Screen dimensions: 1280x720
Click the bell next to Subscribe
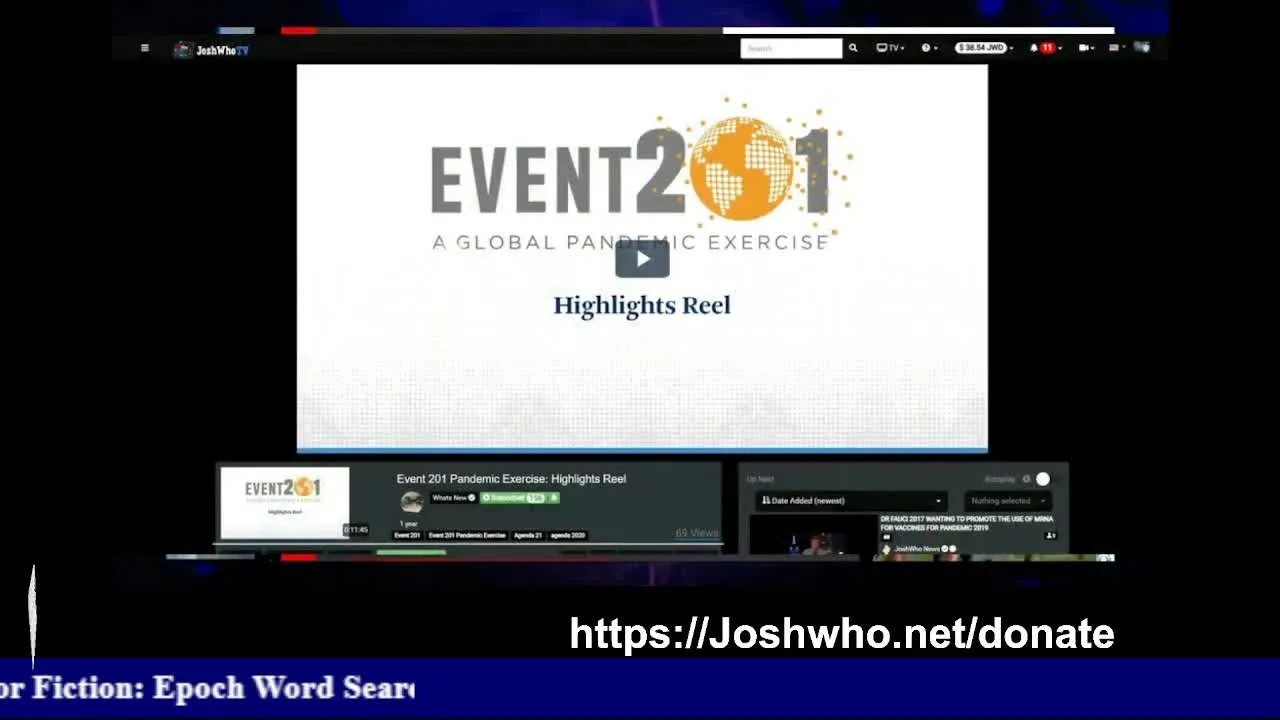click(x=553, y=498)
